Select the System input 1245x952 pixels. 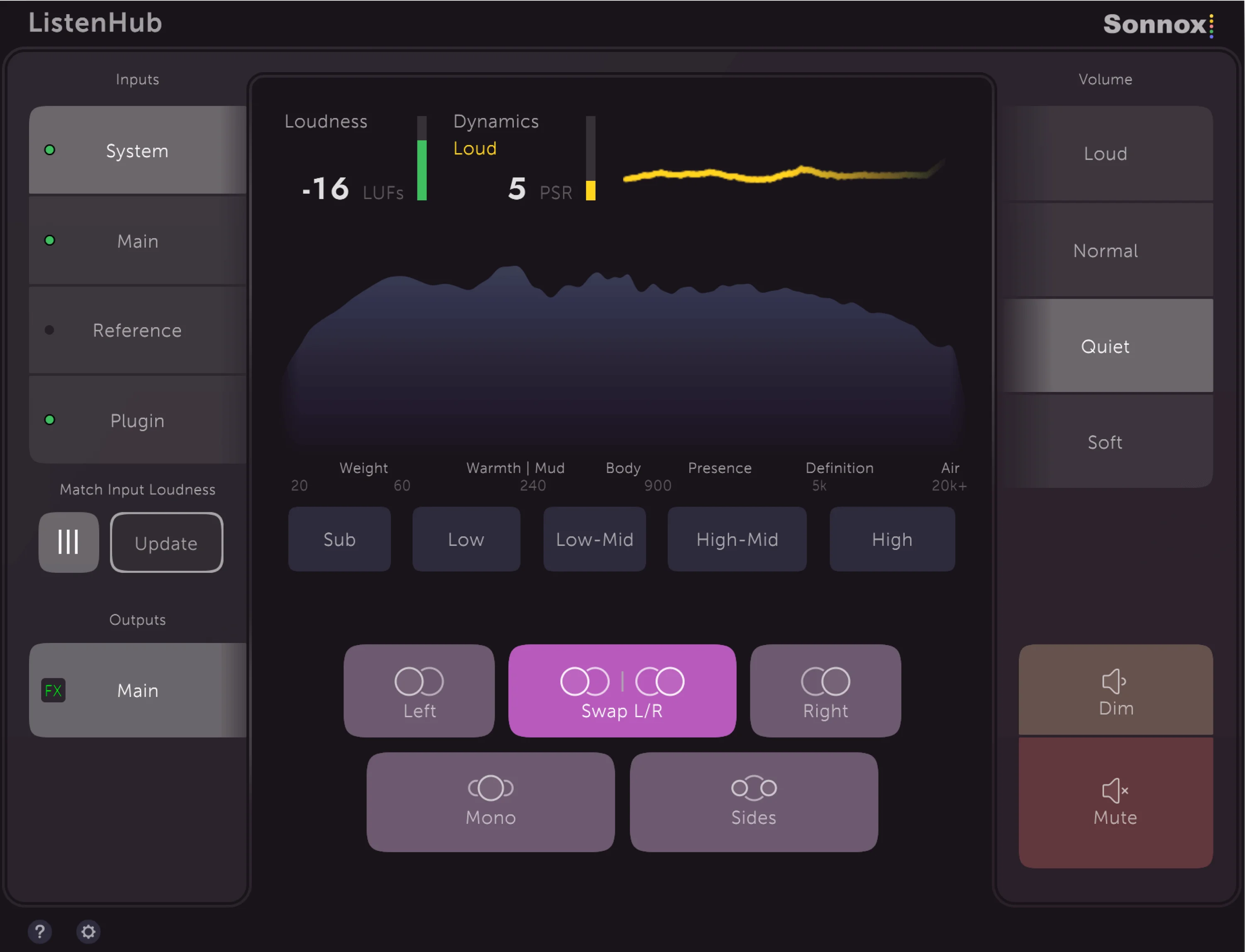tap(138, 150)
